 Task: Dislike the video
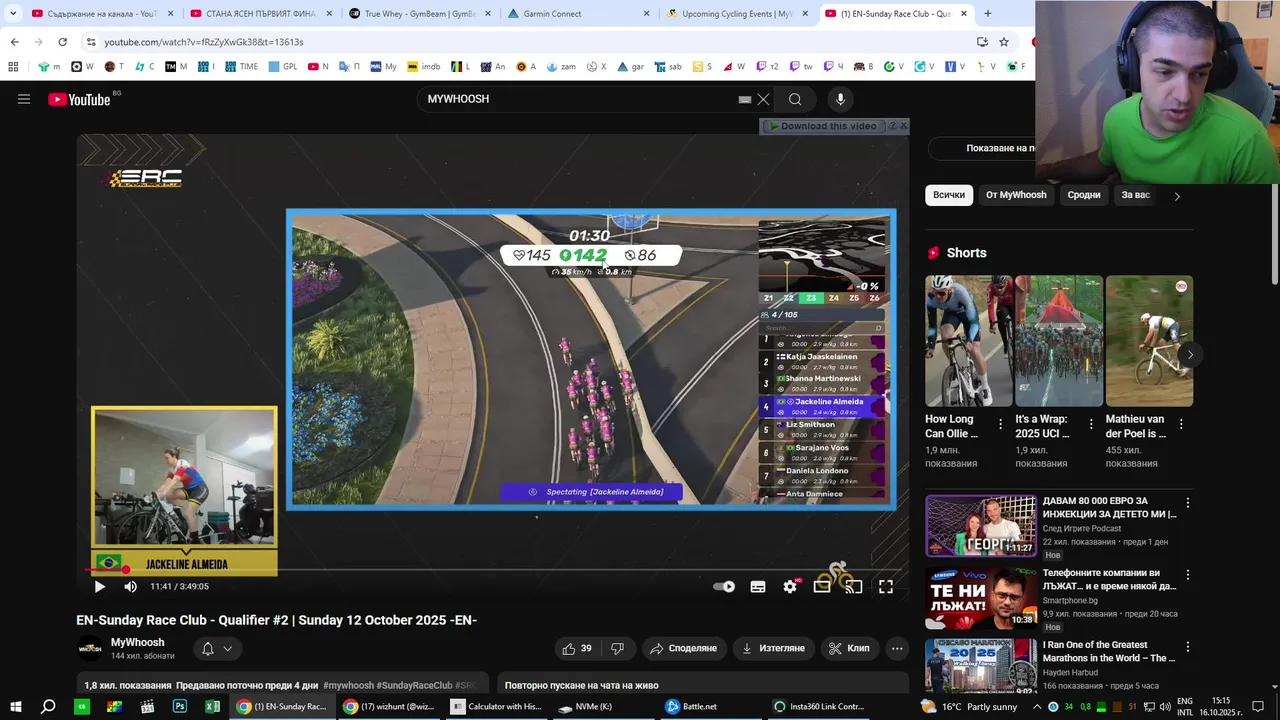[x=617, y=648]
